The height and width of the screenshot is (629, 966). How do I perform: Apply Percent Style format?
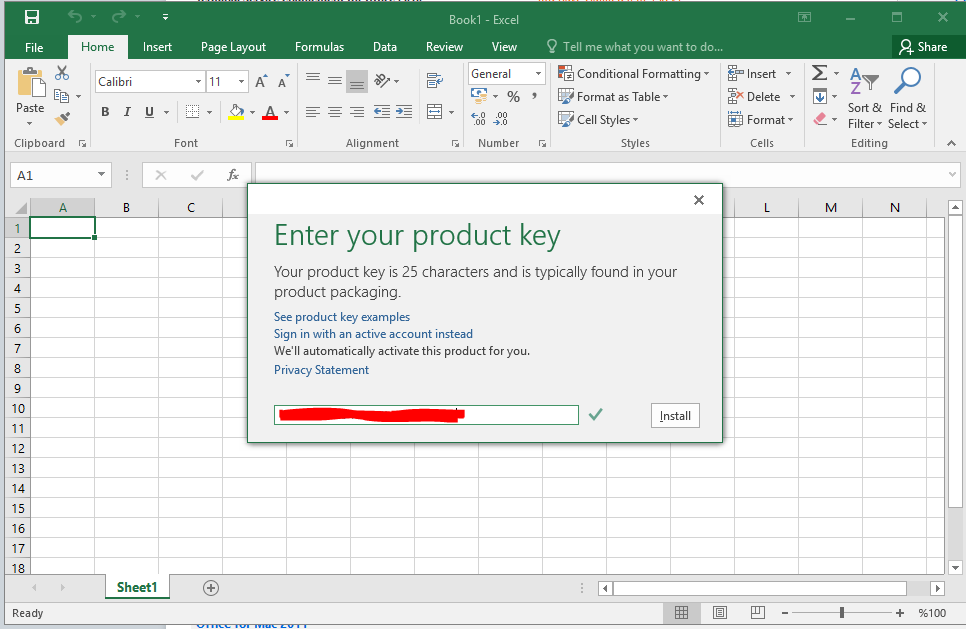513,97
